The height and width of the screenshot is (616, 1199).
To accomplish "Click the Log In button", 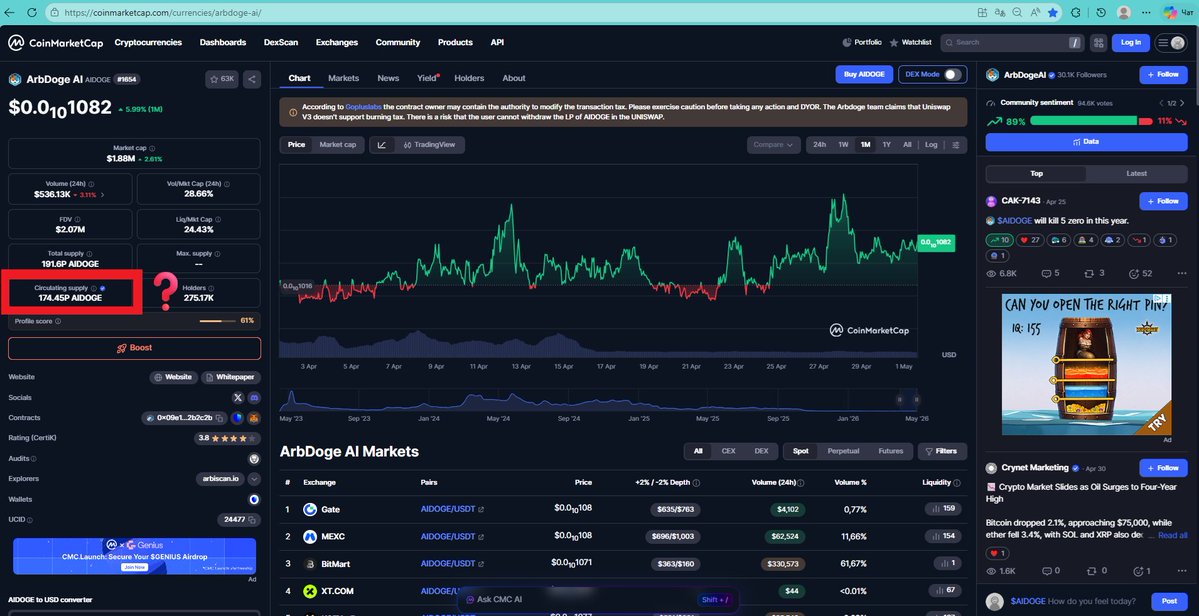I will 1131,43.
